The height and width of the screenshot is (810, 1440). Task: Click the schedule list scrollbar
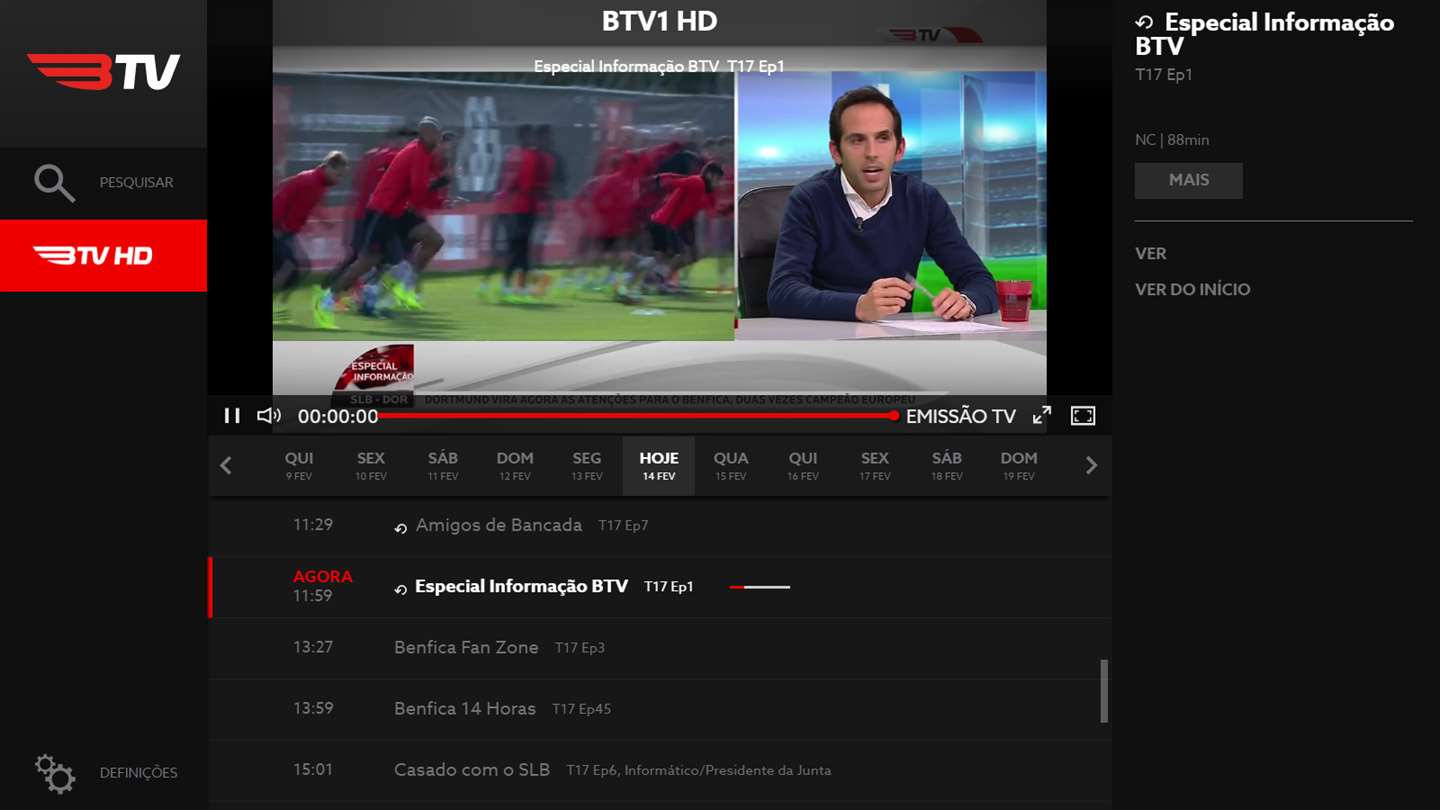point(1104,690)
